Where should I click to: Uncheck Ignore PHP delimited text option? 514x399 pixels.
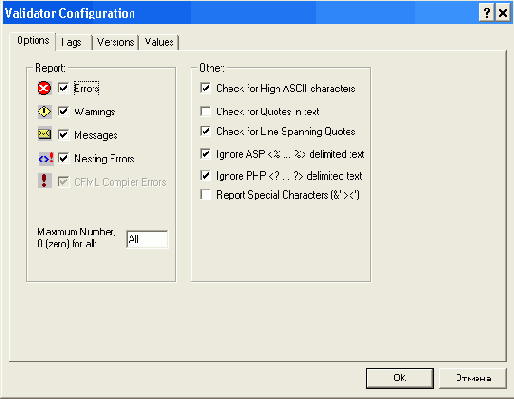205,176
